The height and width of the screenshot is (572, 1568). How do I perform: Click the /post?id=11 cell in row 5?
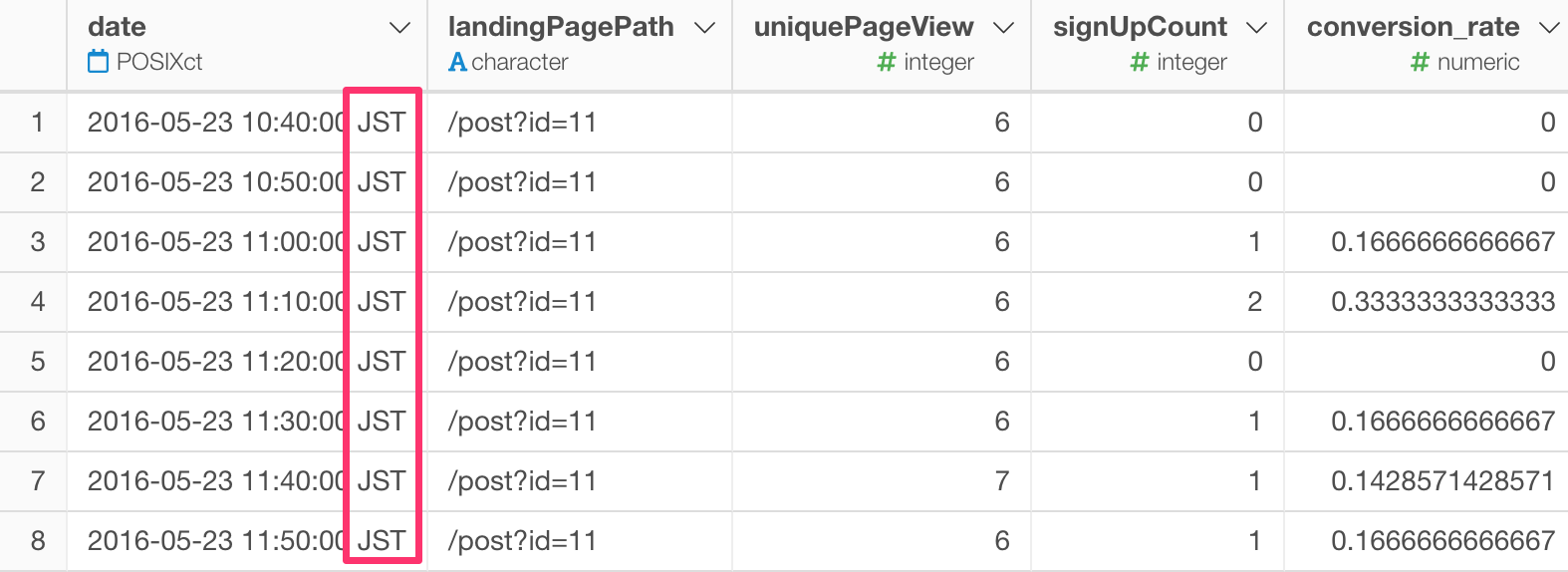(580, 362)
